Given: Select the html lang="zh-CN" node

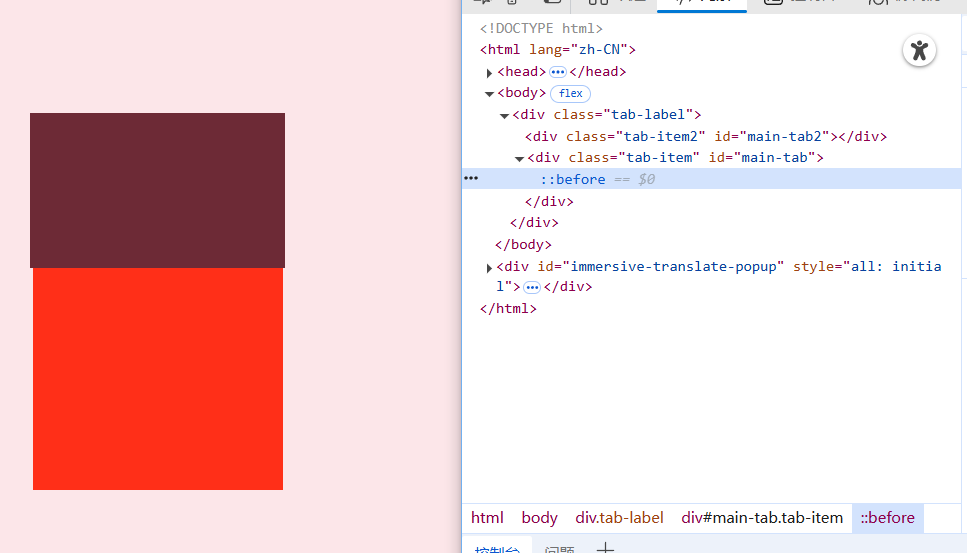Looking at the screenshot, I should tap(558, 49).
